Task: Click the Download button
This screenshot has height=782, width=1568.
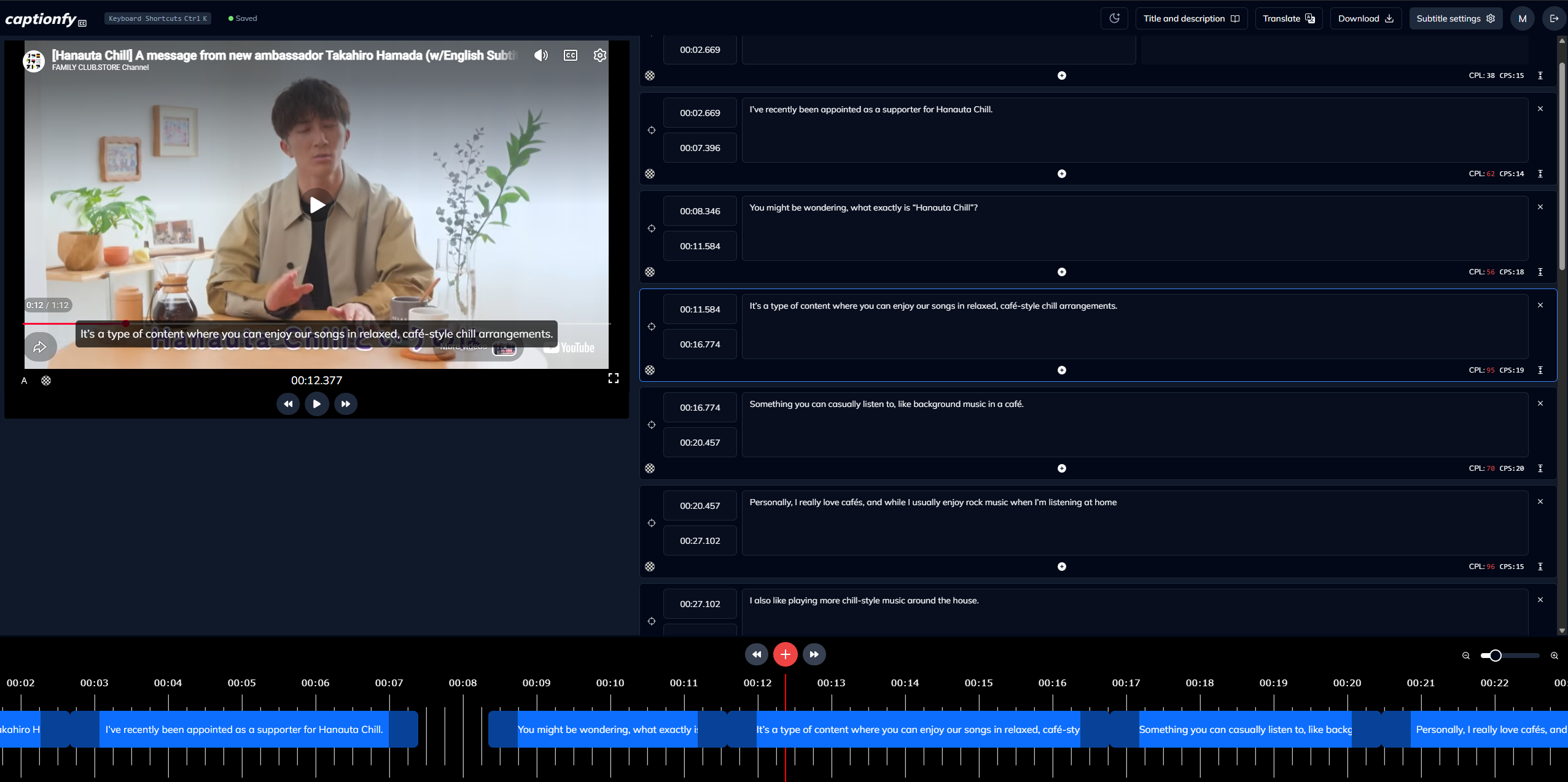Action: [x=1365, y=18]
